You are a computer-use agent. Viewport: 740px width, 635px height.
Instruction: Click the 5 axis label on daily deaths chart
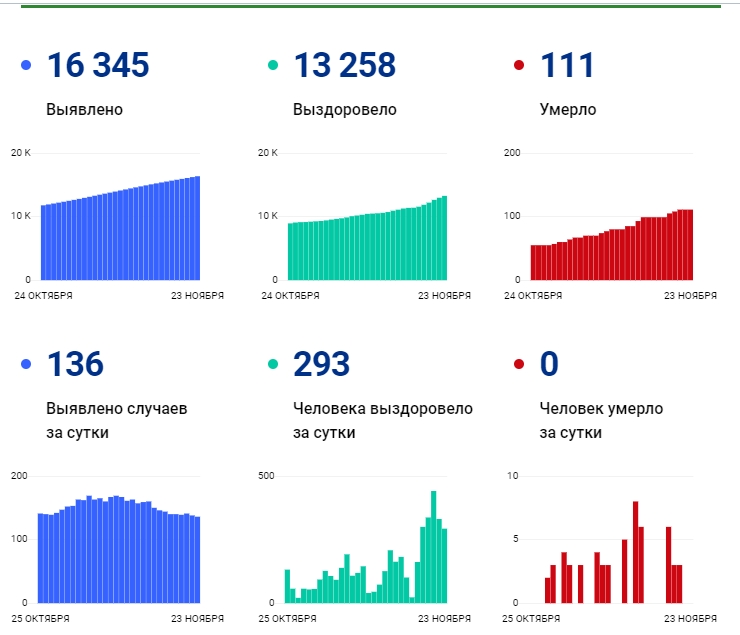pos(516,539)
